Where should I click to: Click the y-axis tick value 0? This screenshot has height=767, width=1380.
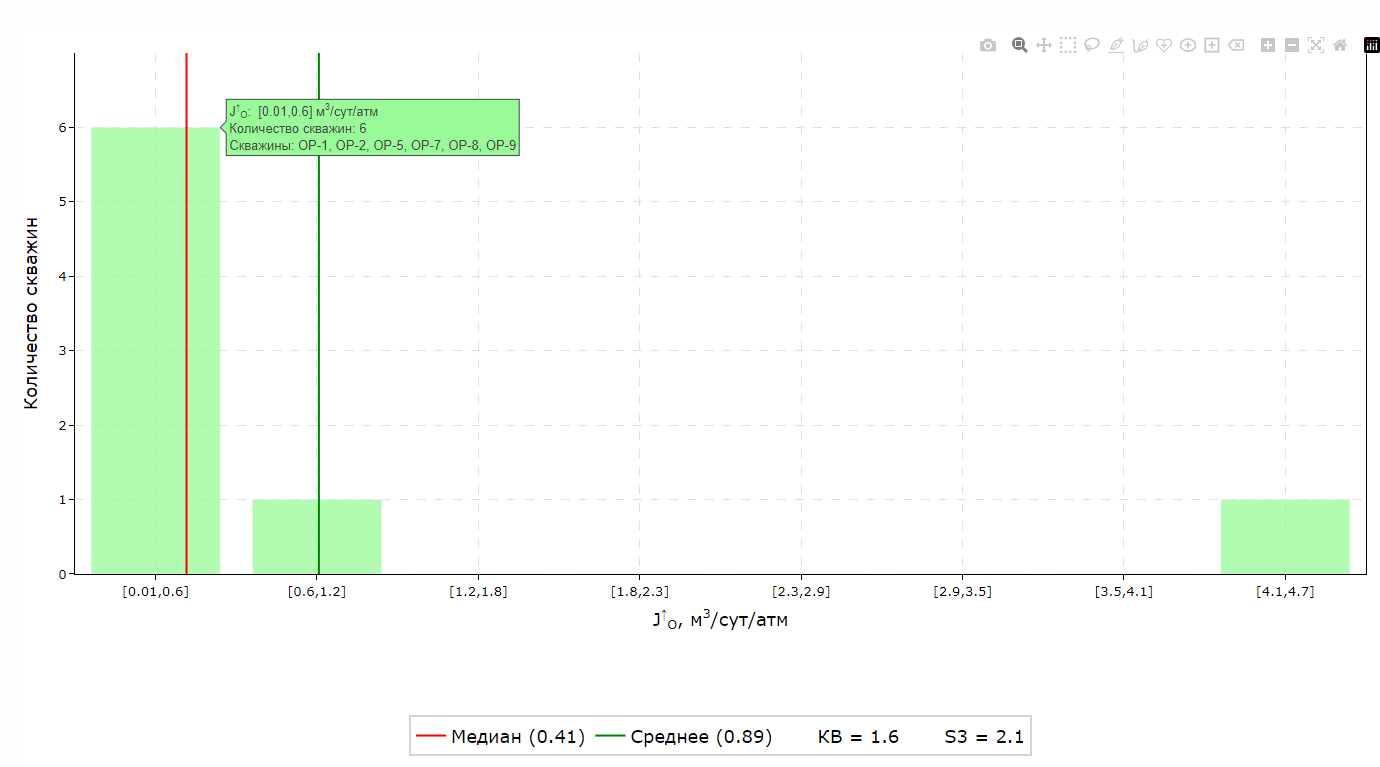tap(62, 574)
